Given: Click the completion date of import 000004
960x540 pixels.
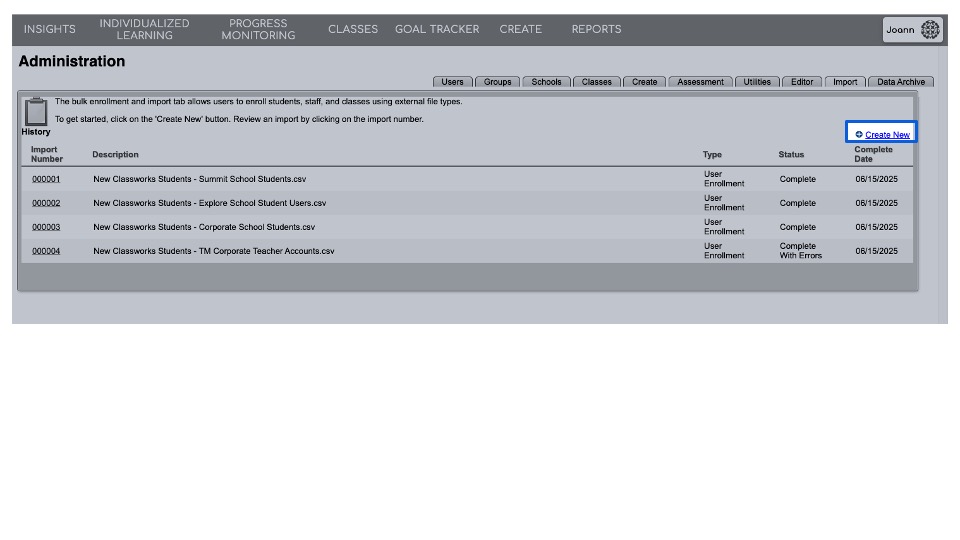Looking at the screenshot, I should (876, 251).
